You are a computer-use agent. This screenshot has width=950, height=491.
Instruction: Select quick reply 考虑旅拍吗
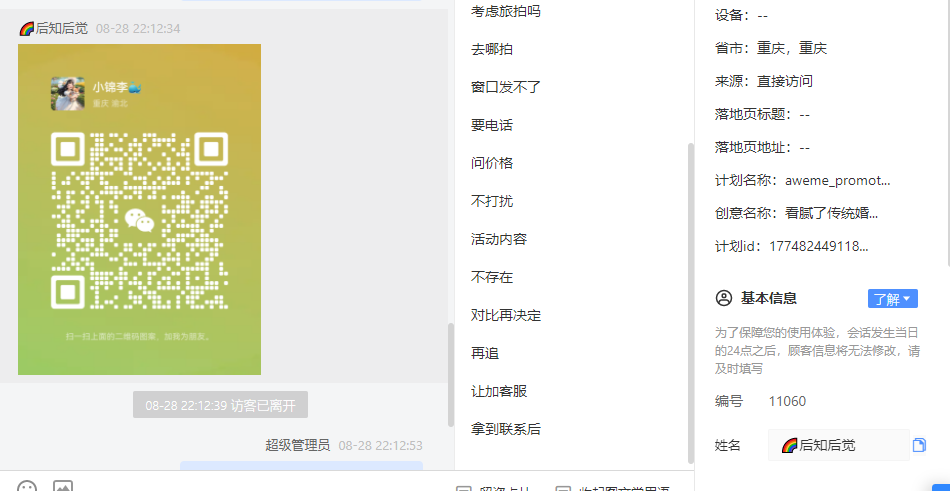click(505, 11)
